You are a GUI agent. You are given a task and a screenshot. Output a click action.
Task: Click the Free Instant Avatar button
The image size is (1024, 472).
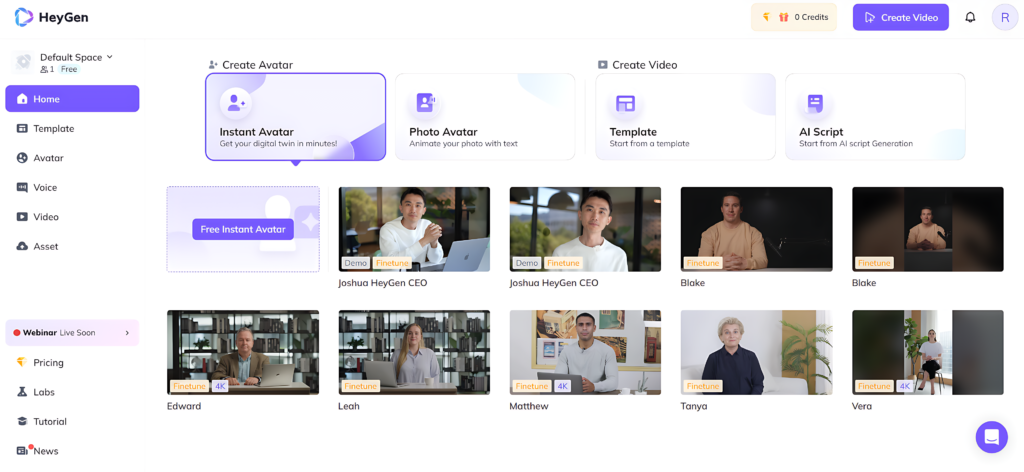tap(243, 229)
